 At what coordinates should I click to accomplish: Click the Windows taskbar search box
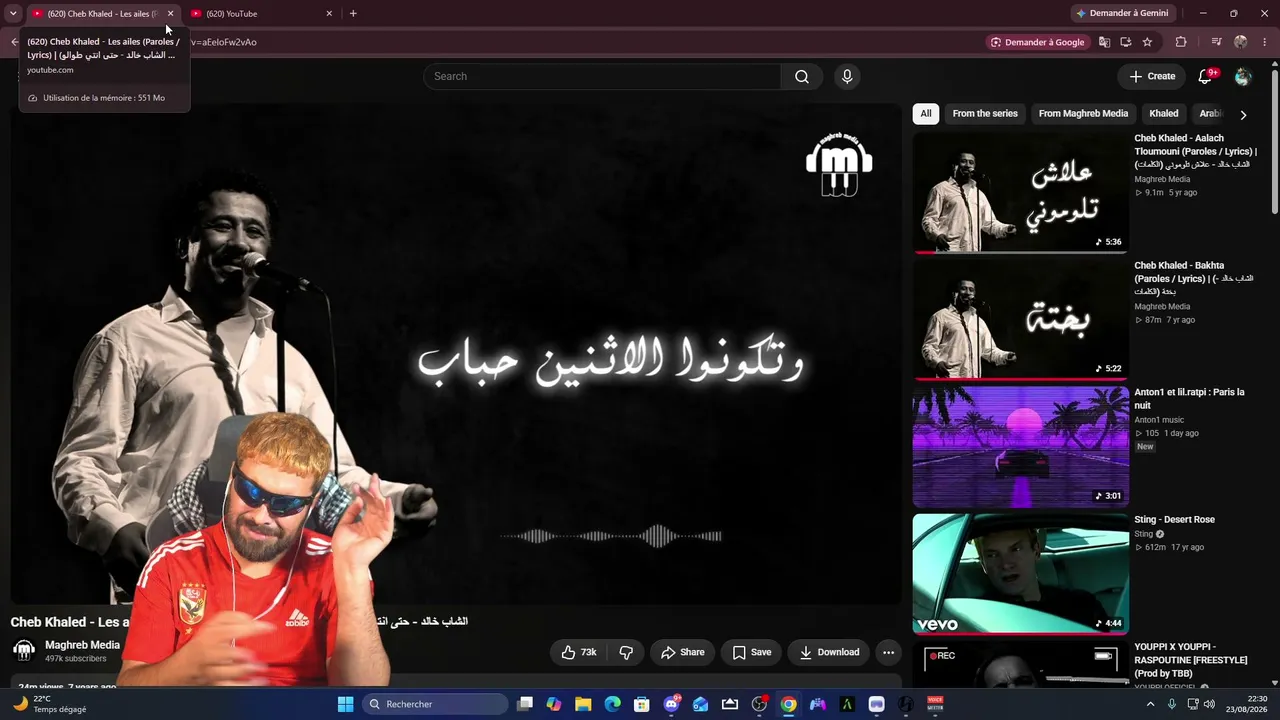pos(435,704)
